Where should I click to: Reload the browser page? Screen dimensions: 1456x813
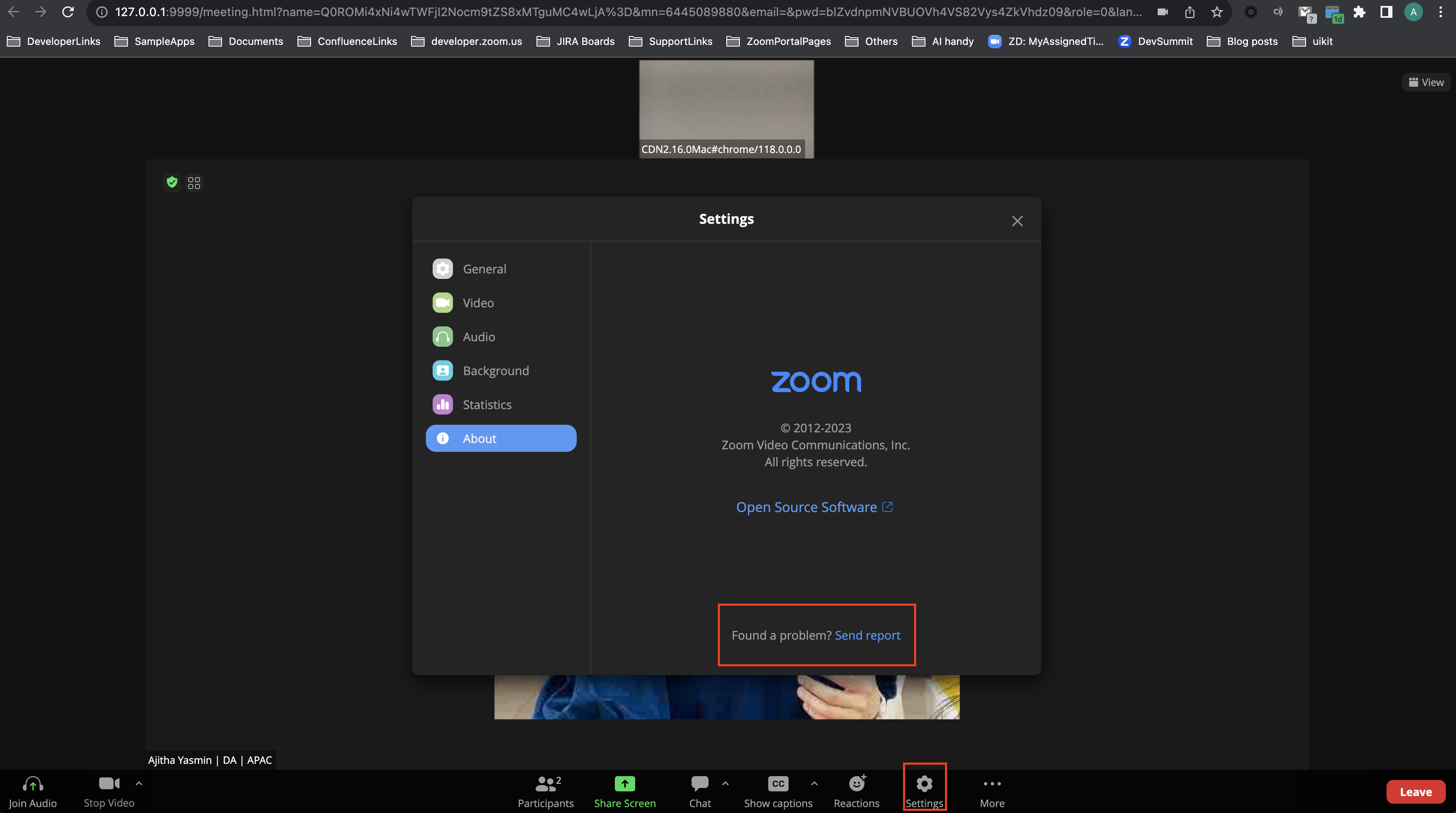coord(68,12)
